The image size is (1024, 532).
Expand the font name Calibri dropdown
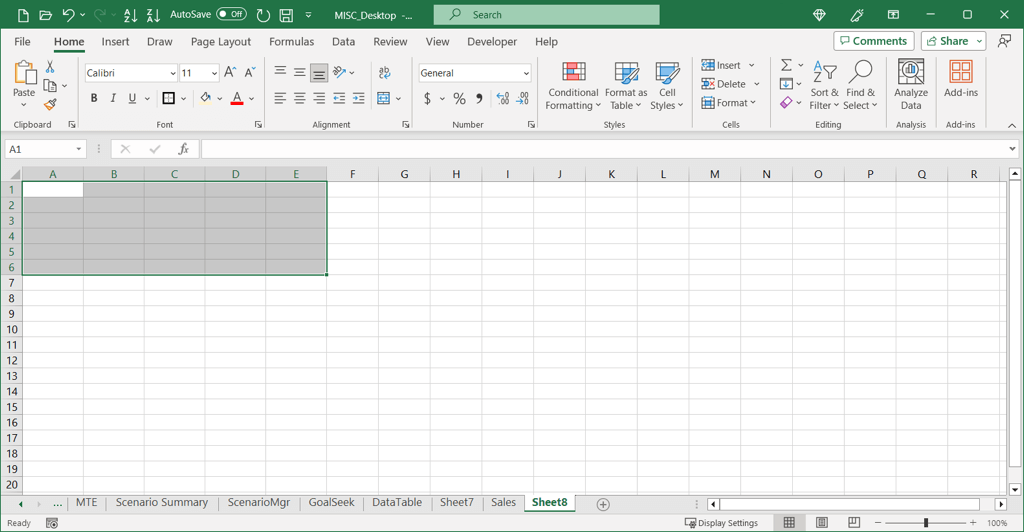coord(172,73)
